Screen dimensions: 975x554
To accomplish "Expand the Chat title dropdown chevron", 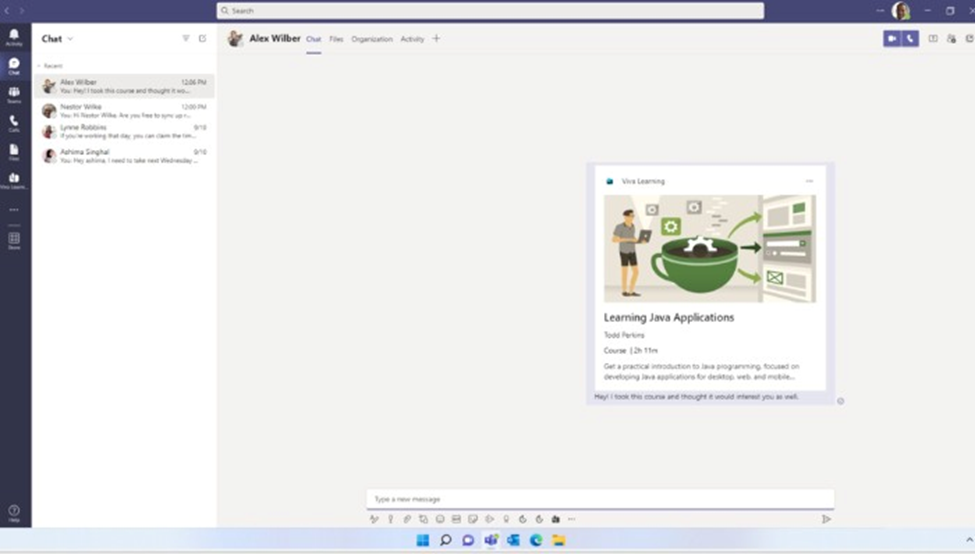I will (x=70, y=39).
